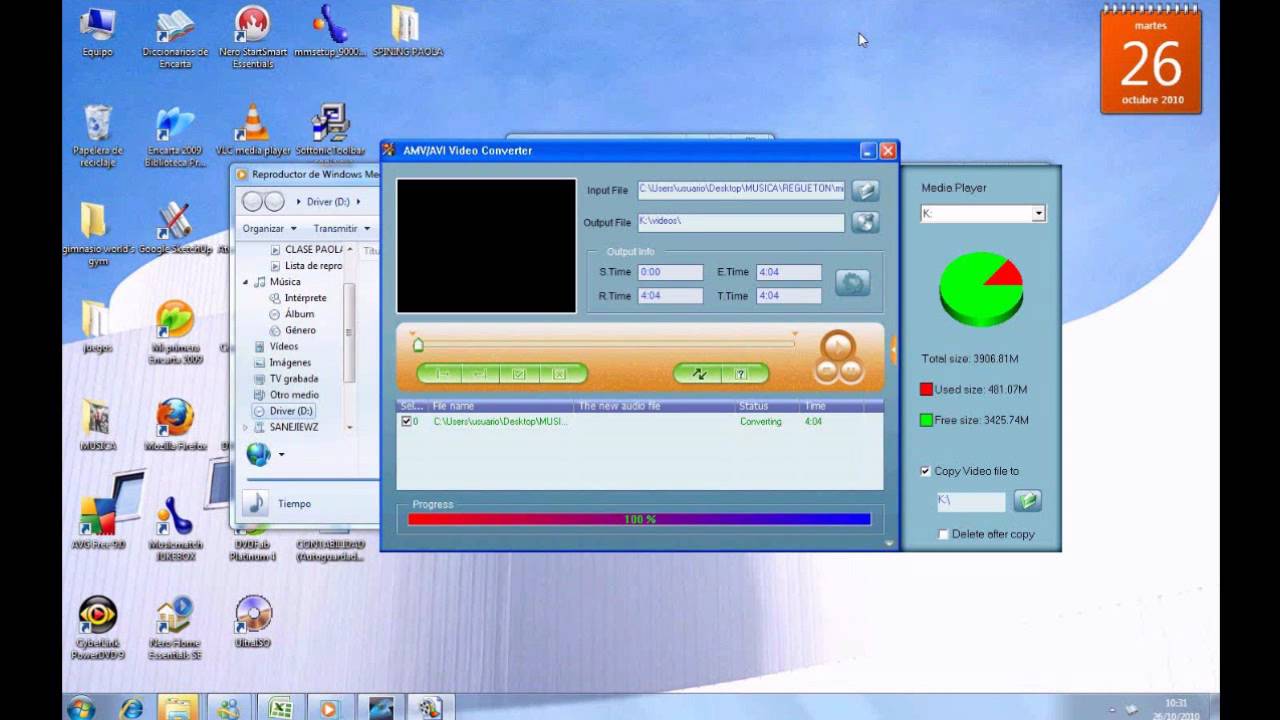Image resolution: width=1280 pixels, height=720 pixels.
Task: Click the Time column header
Action: [833, 407]
